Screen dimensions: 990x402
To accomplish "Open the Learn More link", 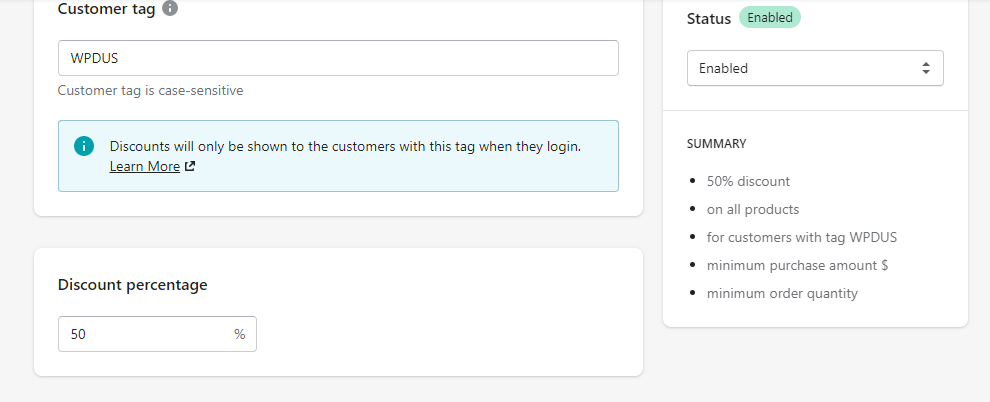I will click(x=145, y=167).
